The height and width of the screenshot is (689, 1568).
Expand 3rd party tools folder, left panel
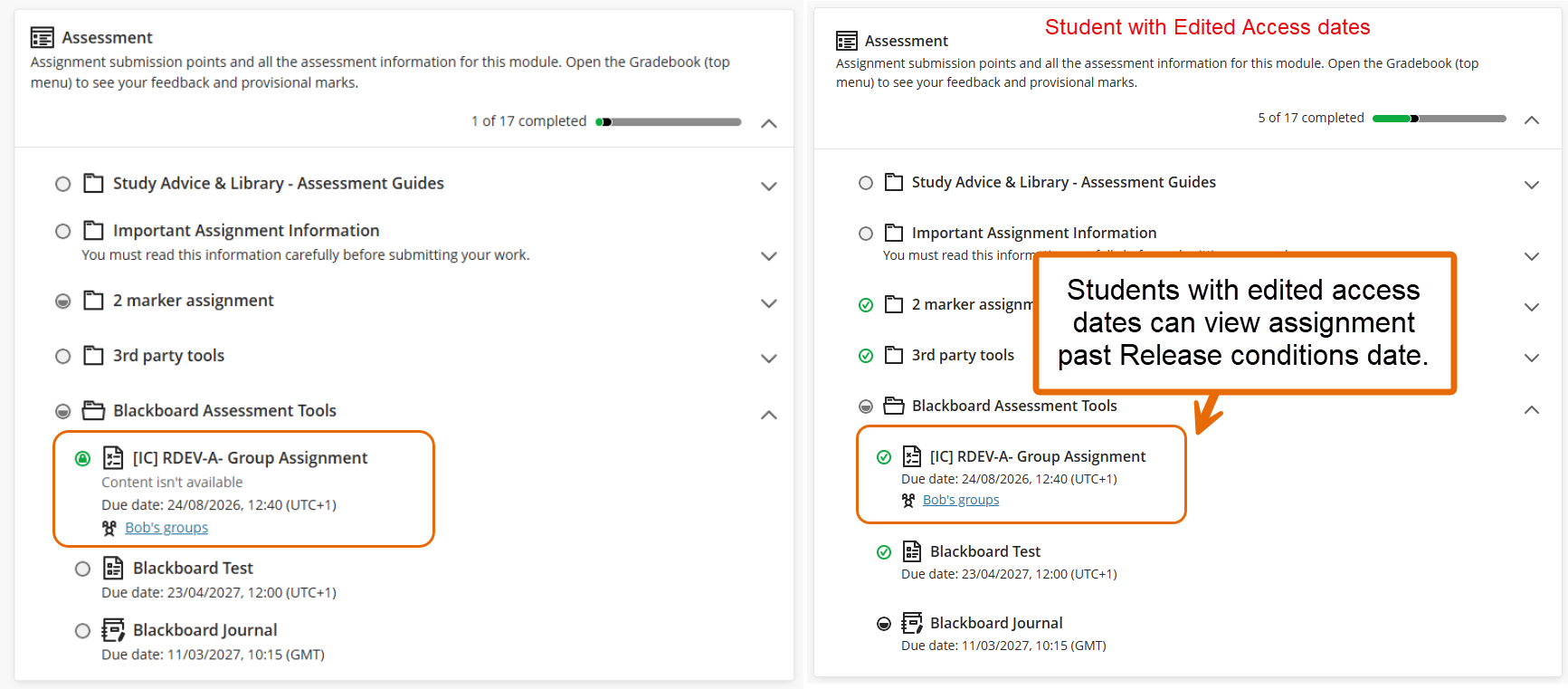769,359
